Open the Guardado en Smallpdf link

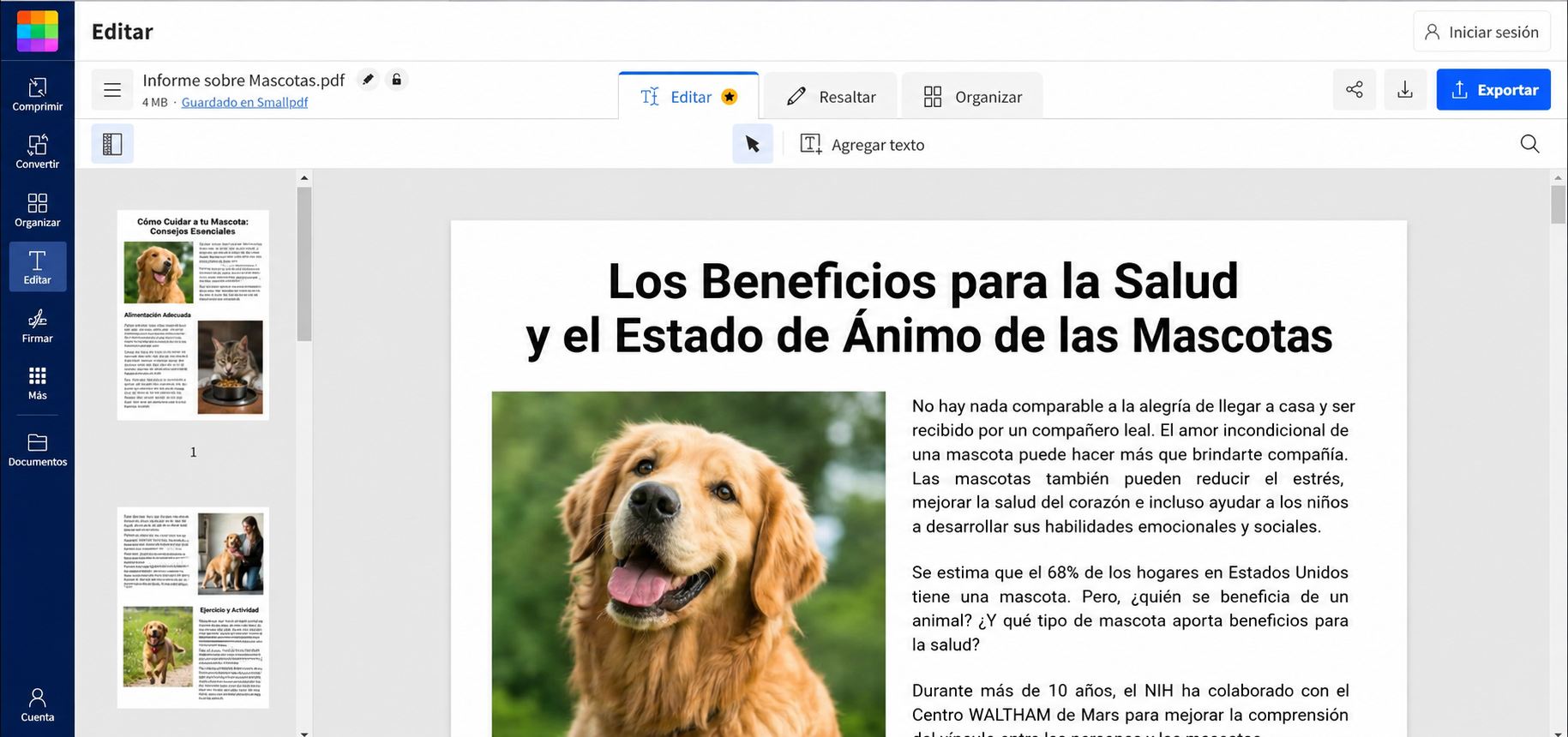click(x=244, y=102)
